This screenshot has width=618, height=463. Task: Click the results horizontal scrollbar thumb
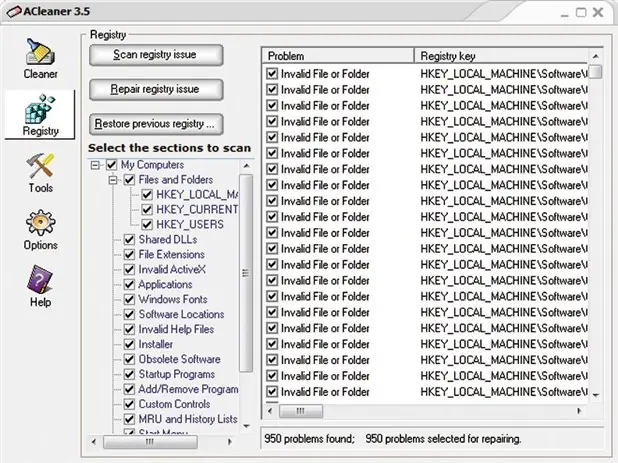301,411
